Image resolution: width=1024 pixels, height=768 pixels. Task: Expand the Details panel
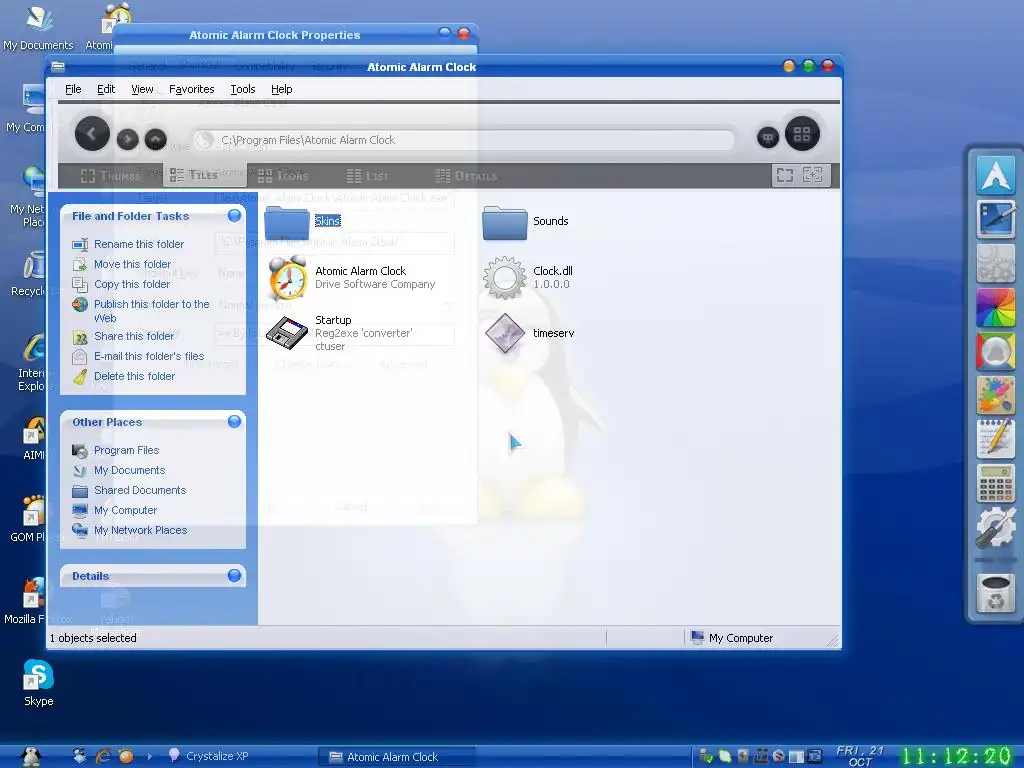coord(234,575)
